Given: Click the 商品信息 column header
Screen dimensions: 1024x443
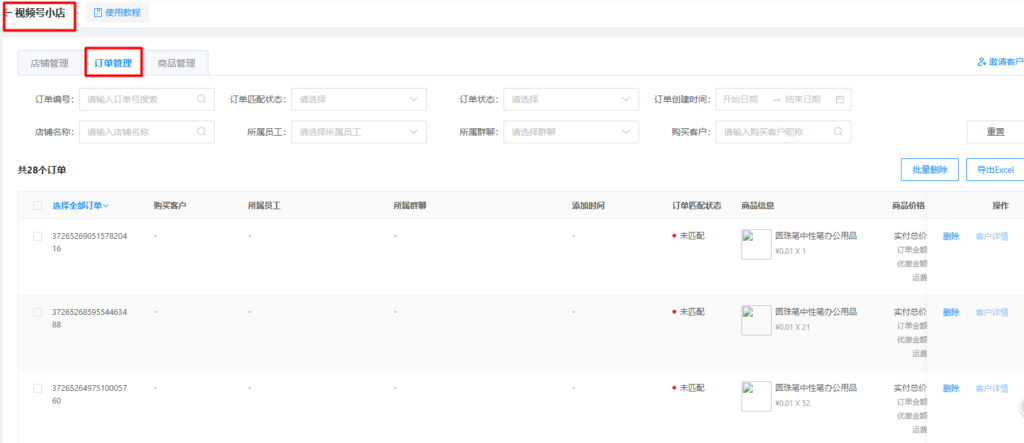Looking at the screenshot, I should (x=758, y=206).
